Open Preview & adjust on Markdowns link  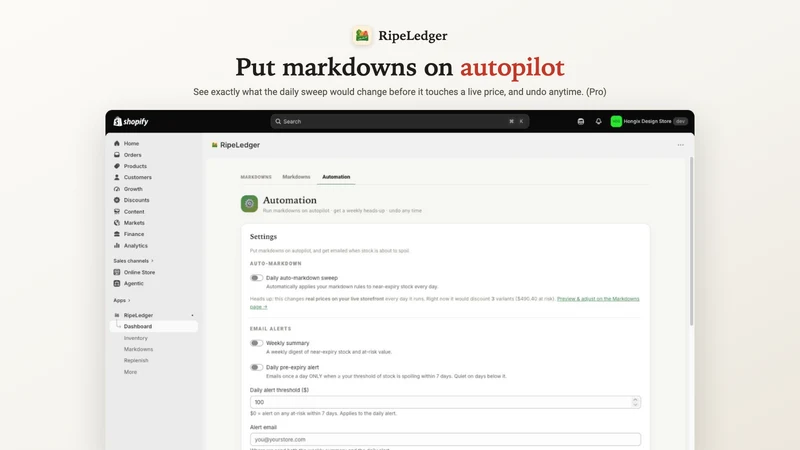[x=597, y=299]
